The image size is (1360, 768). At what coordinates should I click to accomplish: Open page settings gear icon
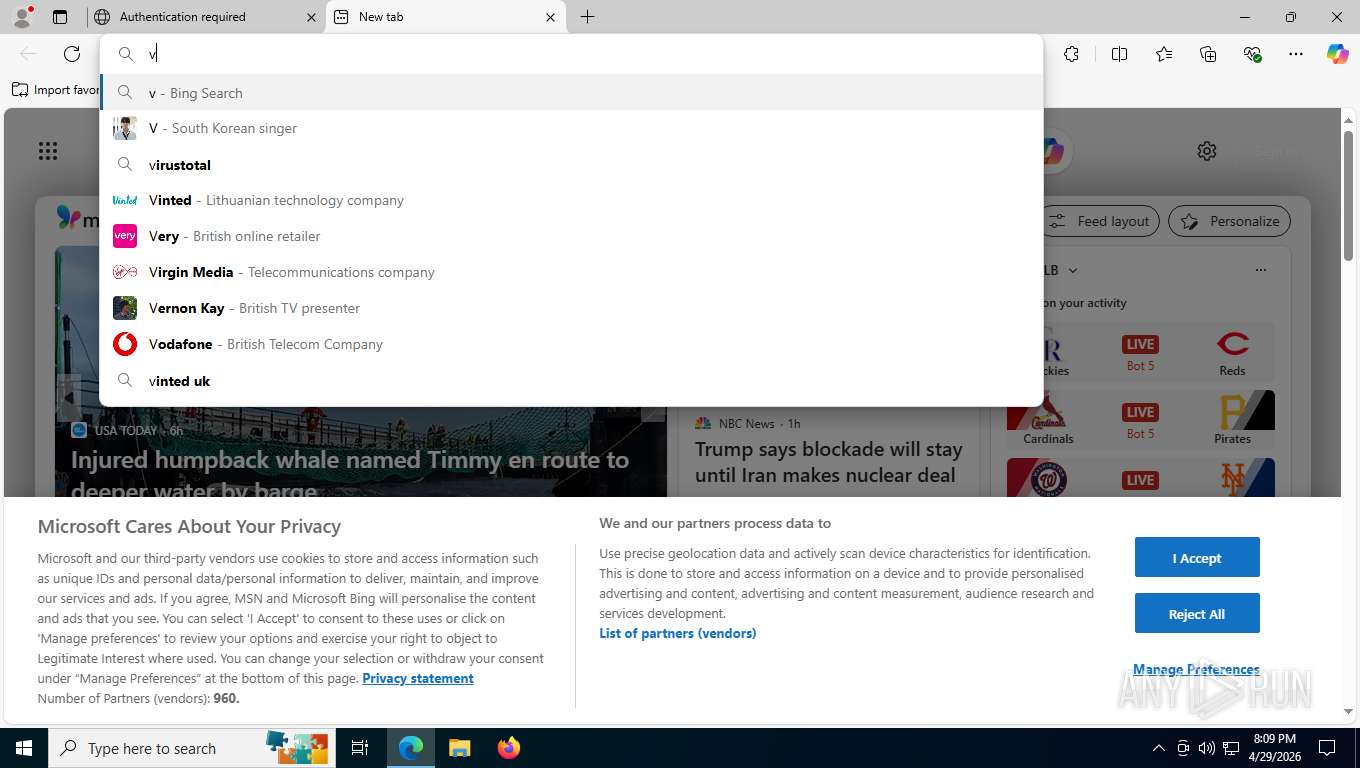(x=1207, y=151)
